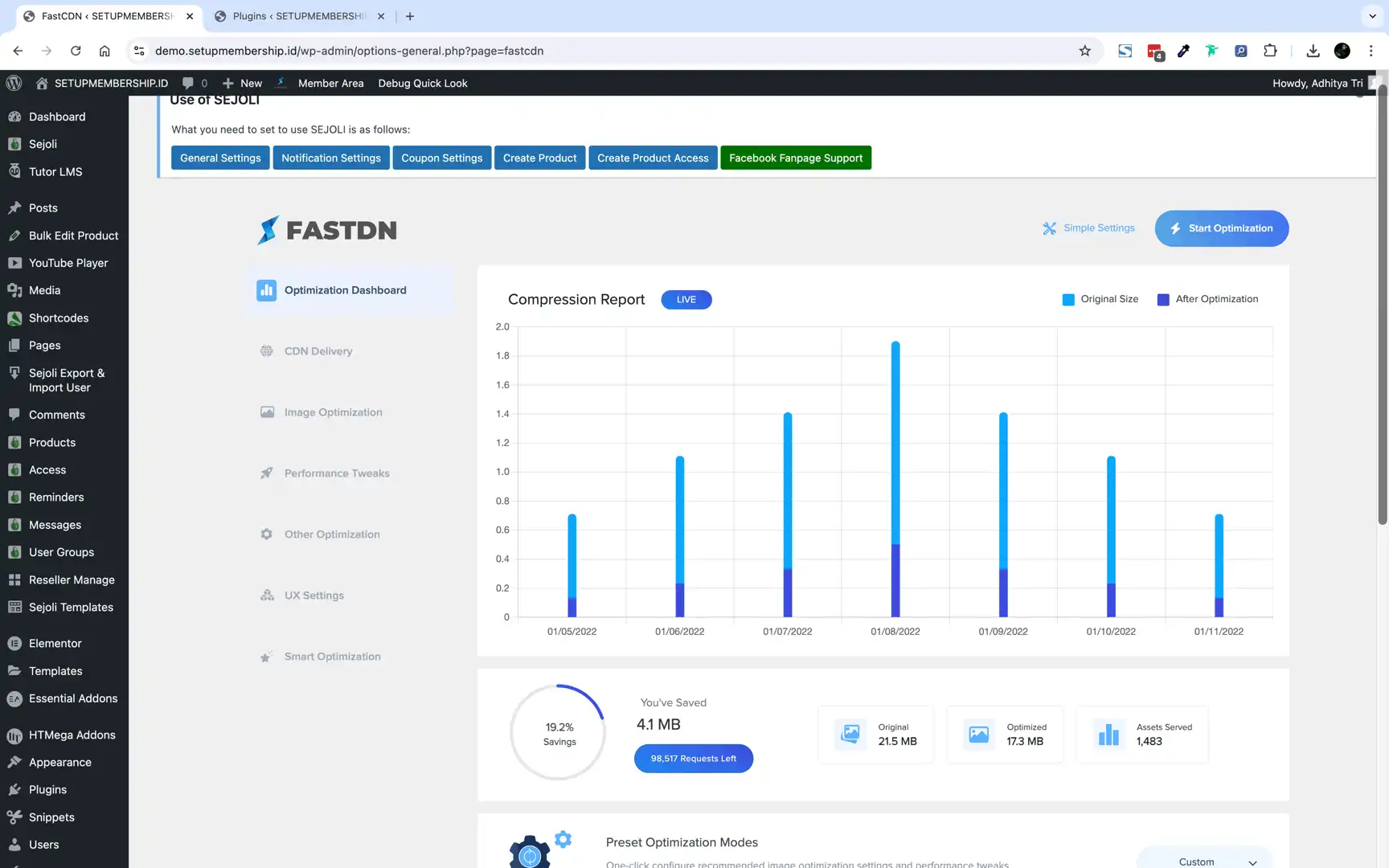This screenshot has height=868, width=1389.
Task: Click General Settings button
Action: [220, 158]
